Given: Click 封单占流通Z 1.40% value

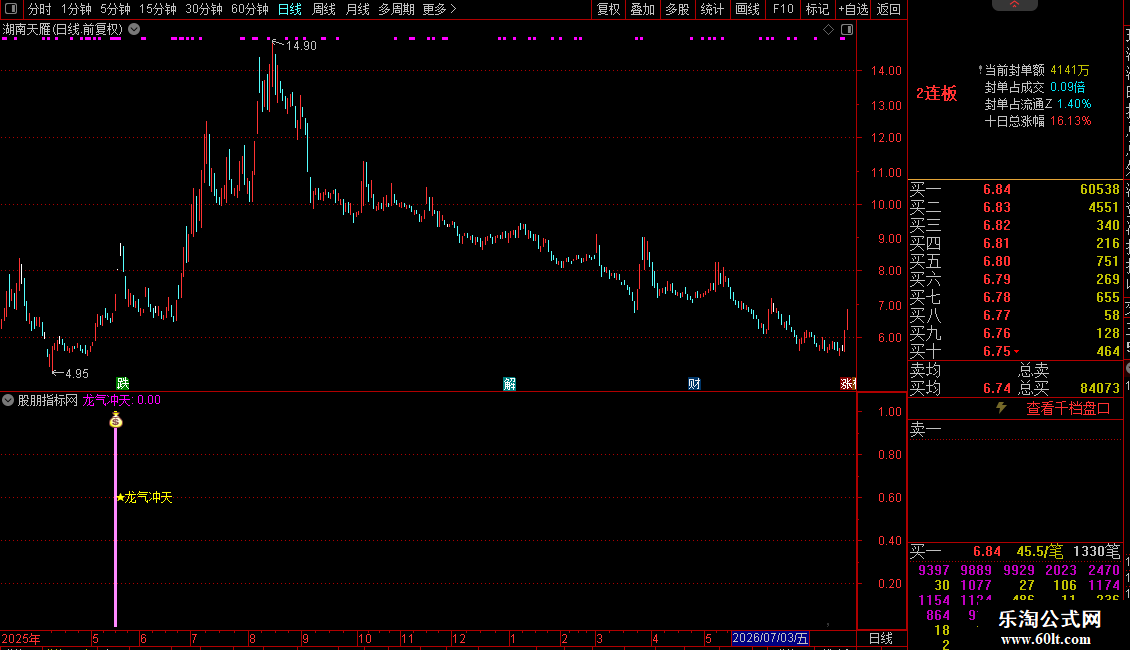Looking at the screenshot, I should [x=1074, y=104].
